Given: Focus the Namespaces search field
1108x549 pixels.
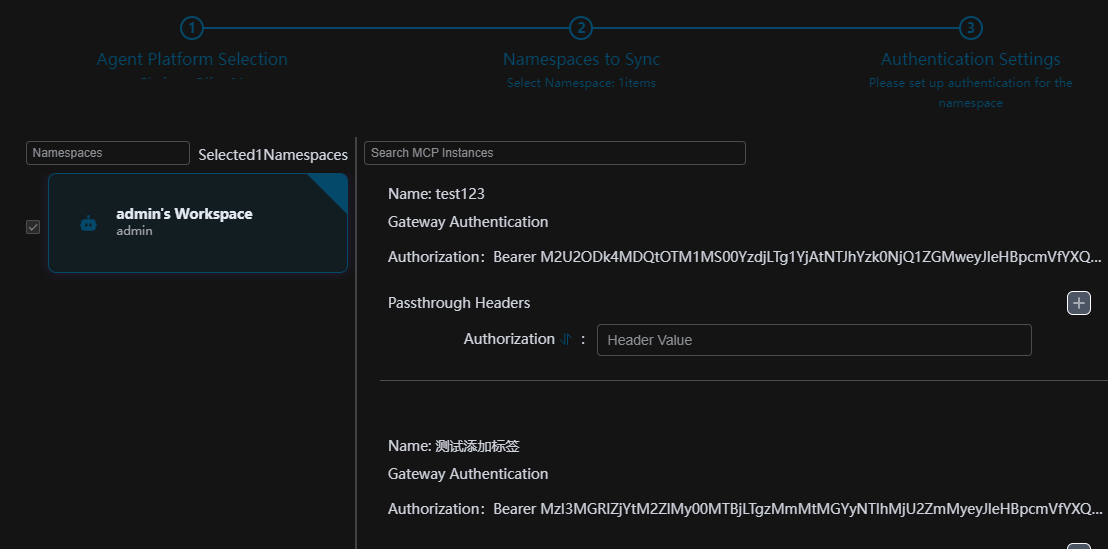Looking at the screenshot, I should point(108,153).
